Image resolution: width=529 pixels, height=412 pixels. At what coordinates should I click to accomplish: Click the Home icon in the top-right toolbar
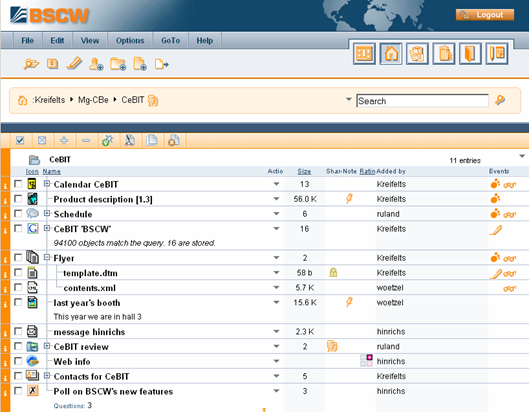[x=391, y=54]
